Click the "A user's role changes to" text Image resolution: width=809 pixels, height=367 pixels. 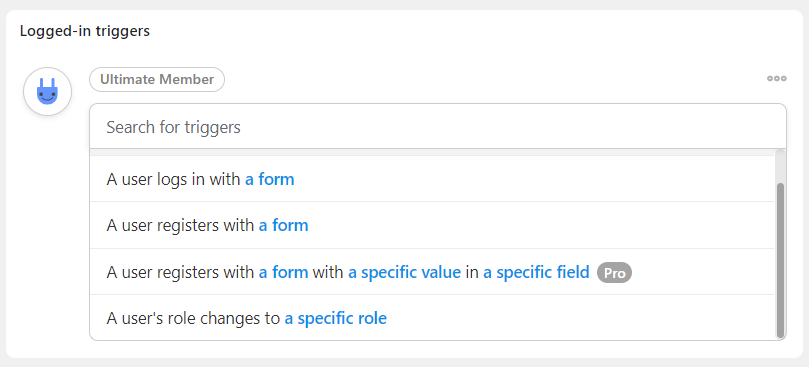[x=193, y=318]
